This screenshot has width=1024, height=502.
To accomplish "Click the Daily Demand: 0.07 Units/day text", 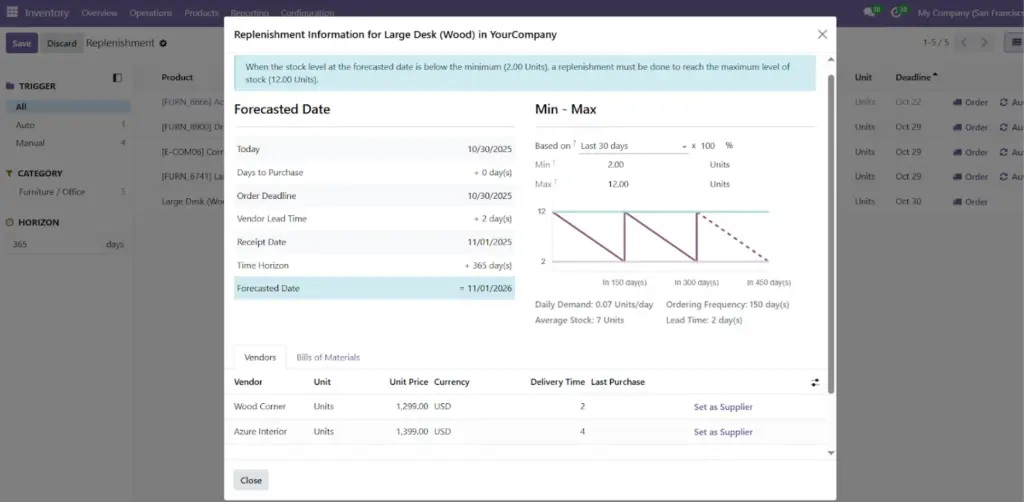I will tap(594, 305).
